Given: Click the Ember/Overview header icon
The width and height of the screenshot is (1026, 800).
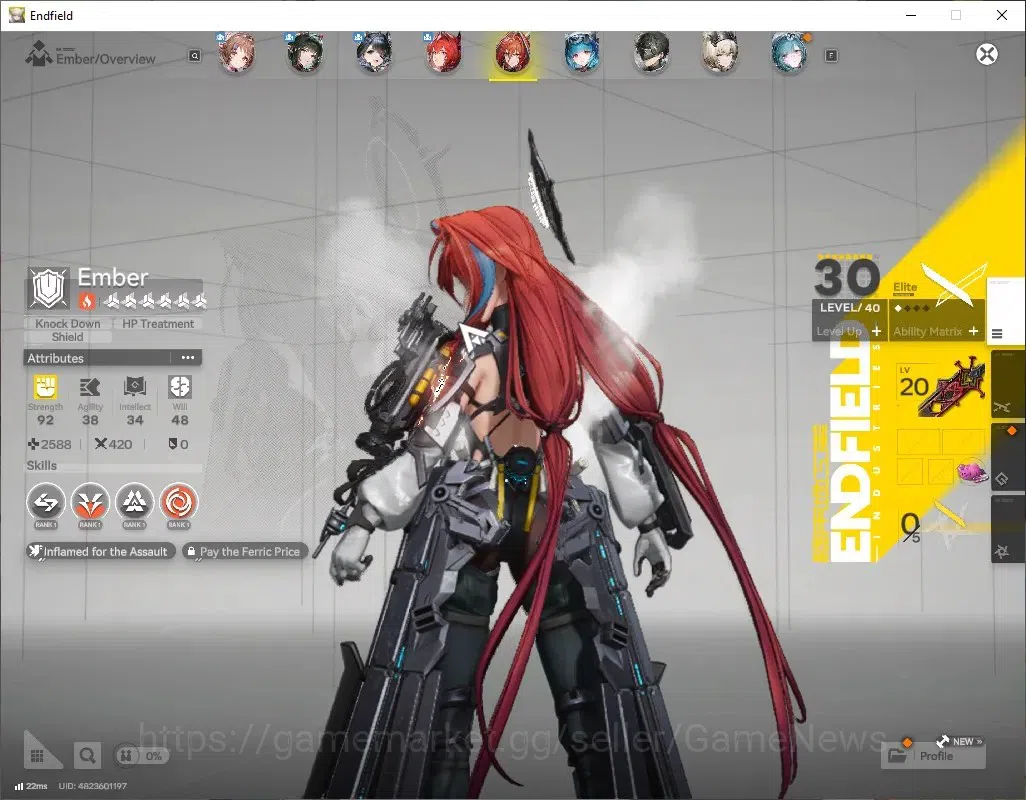Looking at the screenshot, I should pyautogui.click(x=38, y=54).
